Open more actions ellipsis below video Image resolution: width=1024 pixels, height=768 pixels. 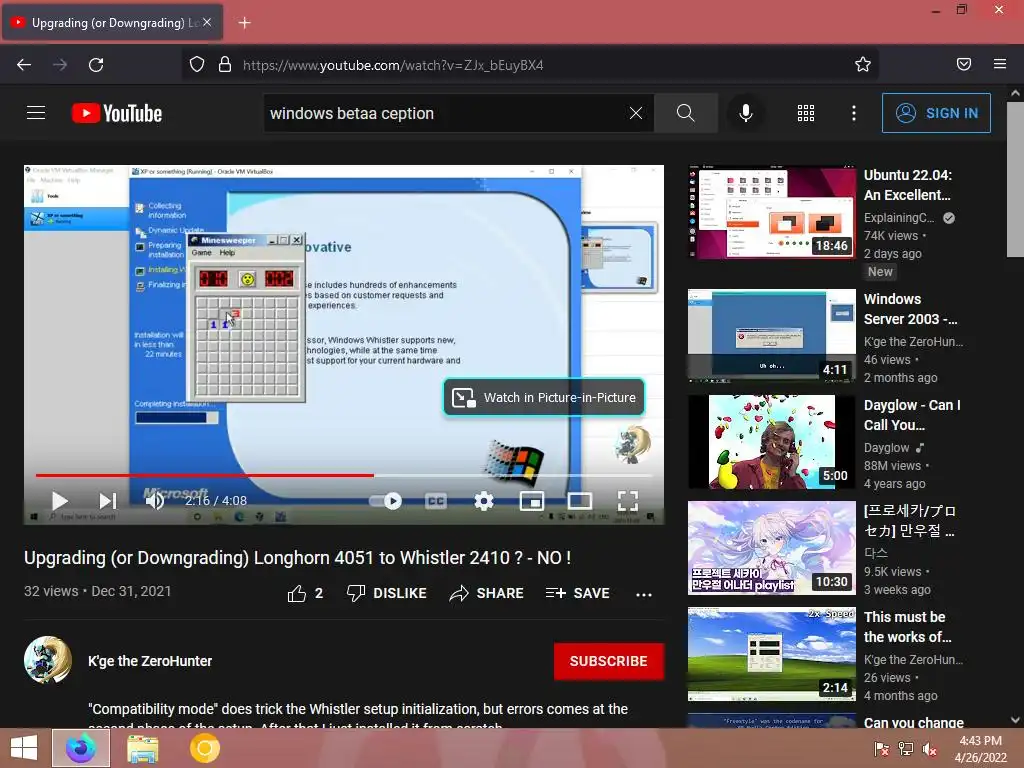pyautogui.click(x=644, y=594)
